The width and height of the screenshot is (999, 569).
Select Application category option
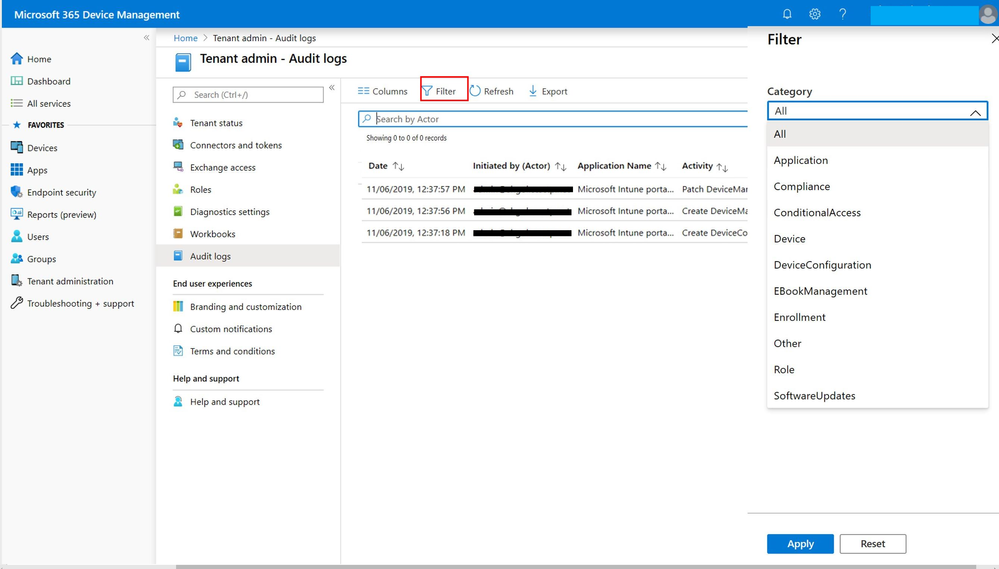pyautogui.click(x=877, y=160)
